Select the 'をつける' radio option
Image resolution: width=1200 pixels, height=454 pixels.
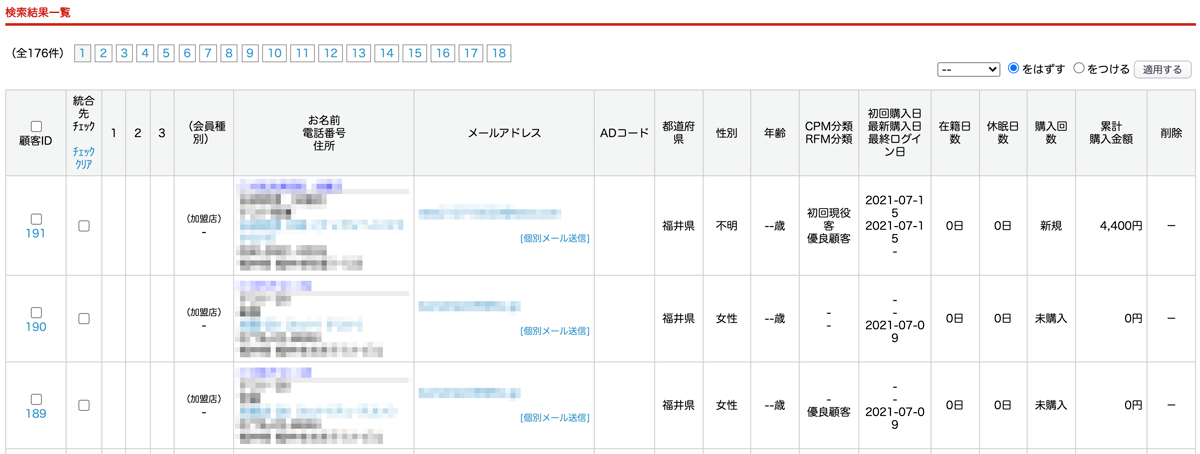point(1079,69)
